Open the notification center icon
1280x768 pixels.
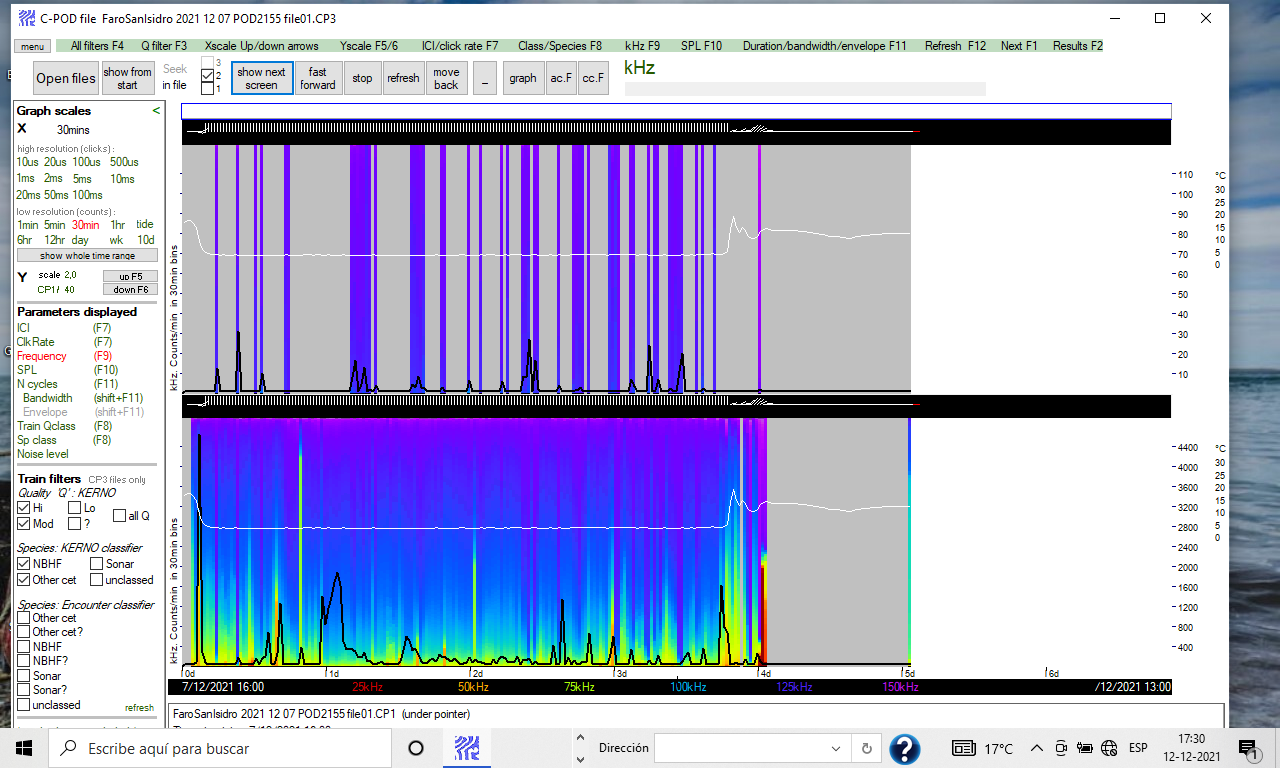[x=1247, y=748]
